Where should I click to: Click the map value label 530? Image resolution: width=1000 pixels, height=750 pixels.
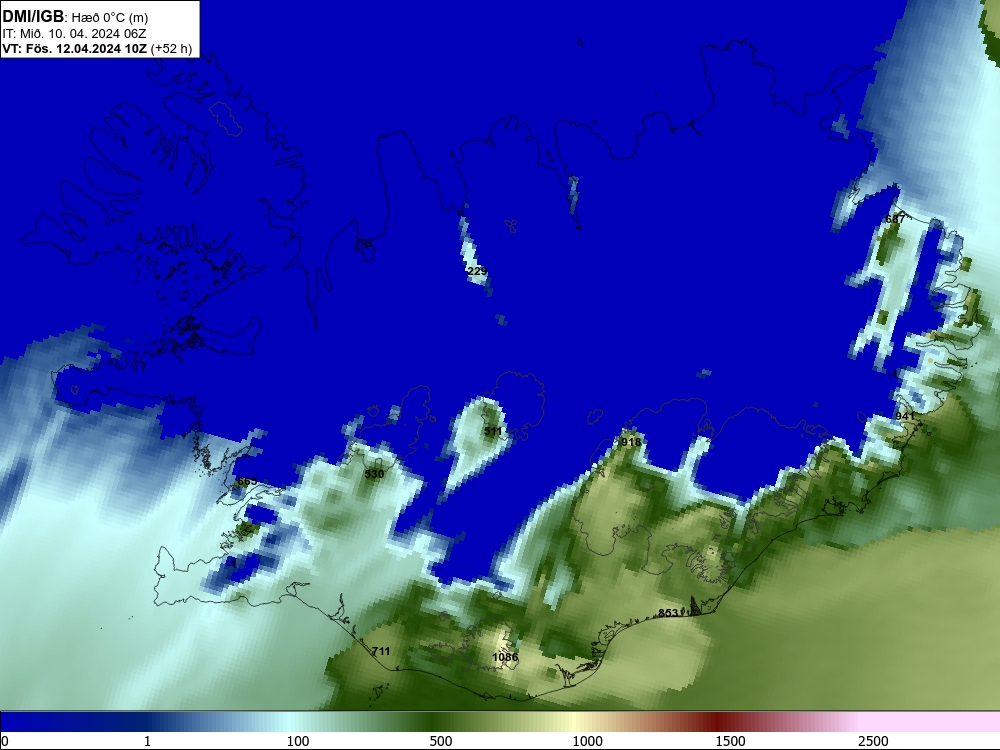coord(374,474)
